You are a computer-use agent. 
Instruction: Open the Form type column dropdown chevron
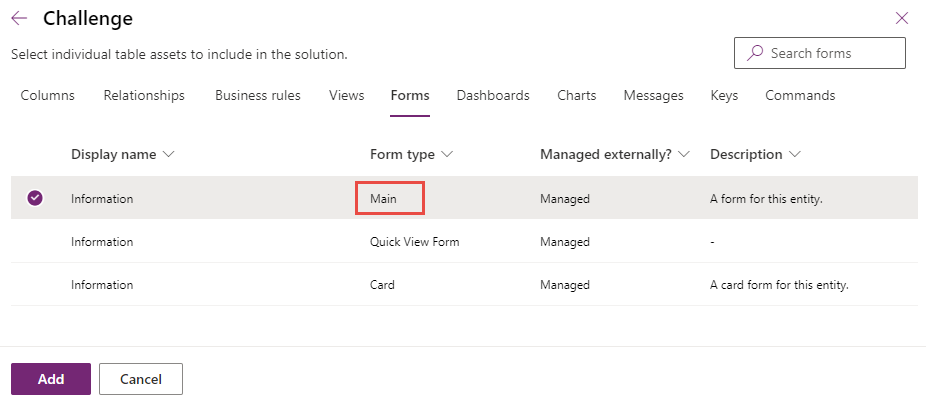click(x=446, y=155)
